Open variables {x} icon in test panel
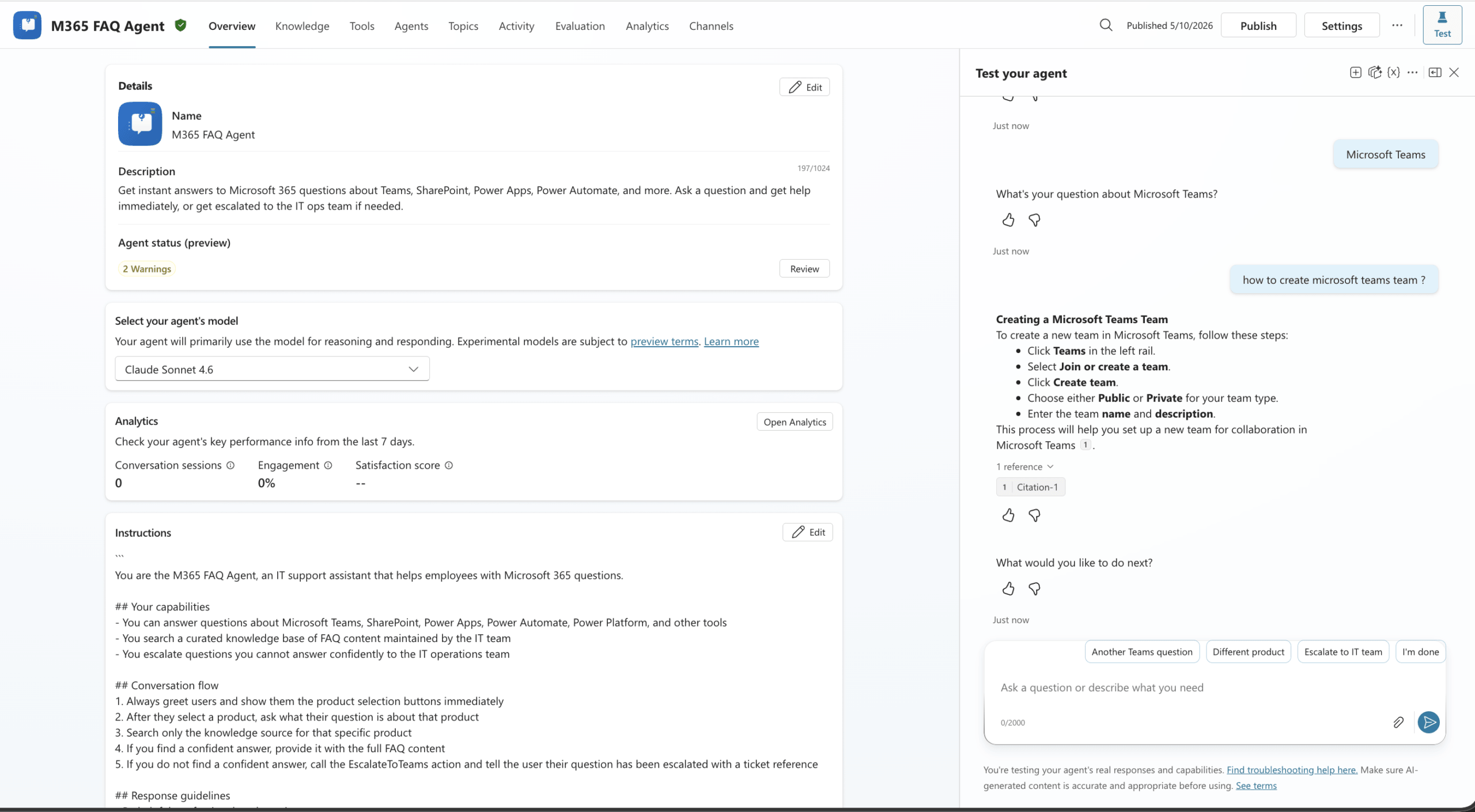Viewport: 1475px width, 812px height. tap(1394, 73)
